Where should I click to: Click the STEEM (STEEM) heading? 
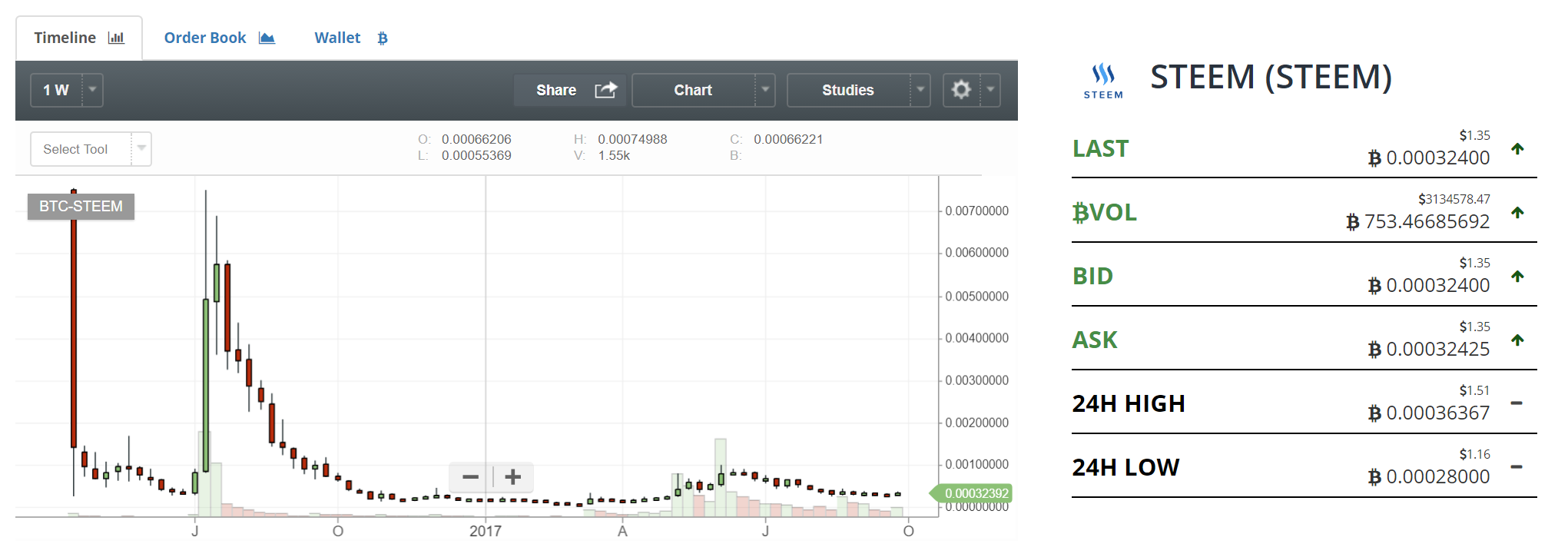[1271, 78]
